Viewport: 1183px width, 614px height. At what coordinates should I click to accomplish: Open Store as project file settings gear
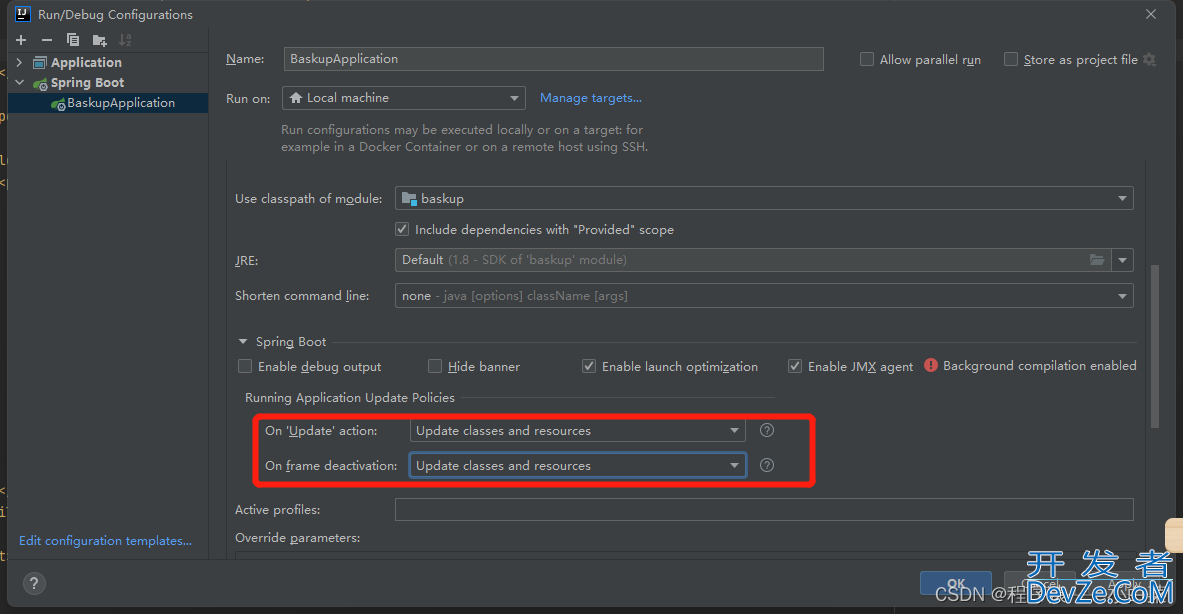[1150, 60]
